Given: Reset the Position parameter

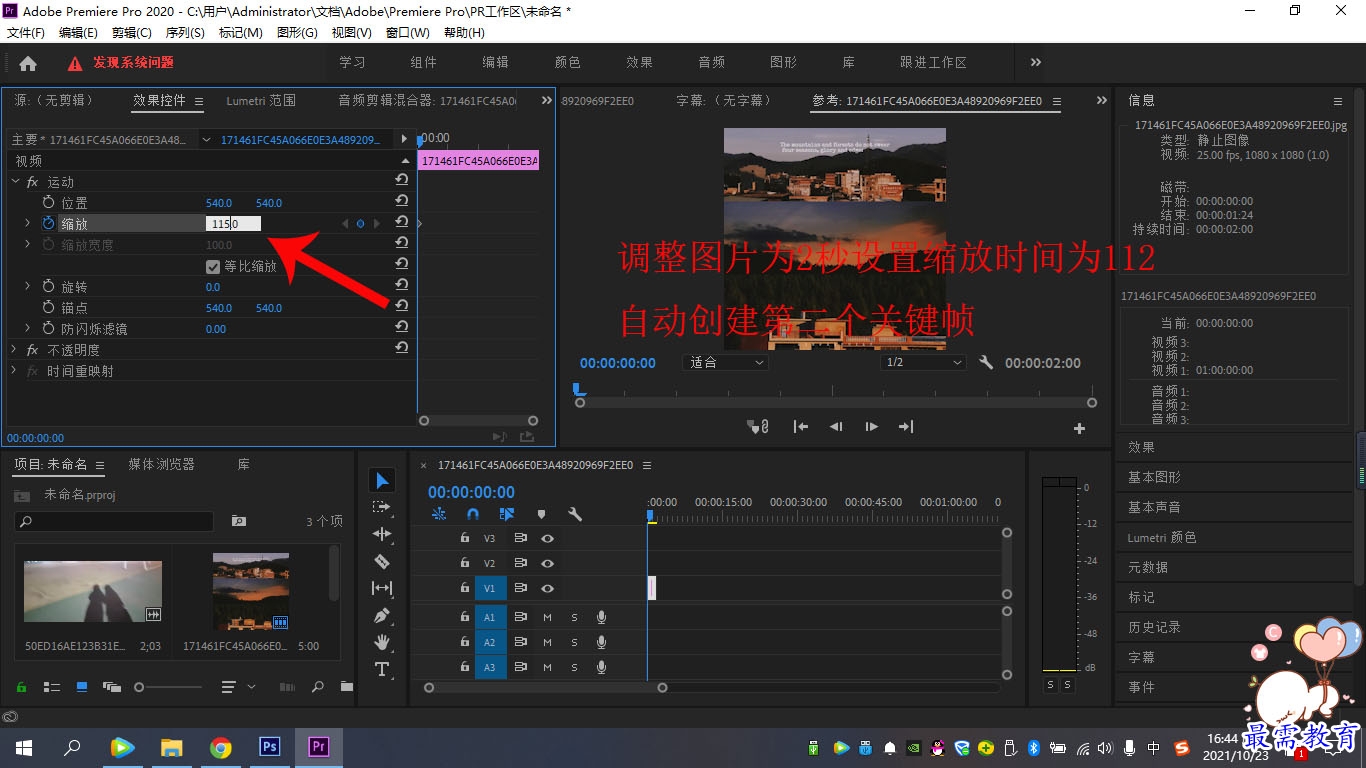Looking at the screenshot, I should (x=401, y=201).
